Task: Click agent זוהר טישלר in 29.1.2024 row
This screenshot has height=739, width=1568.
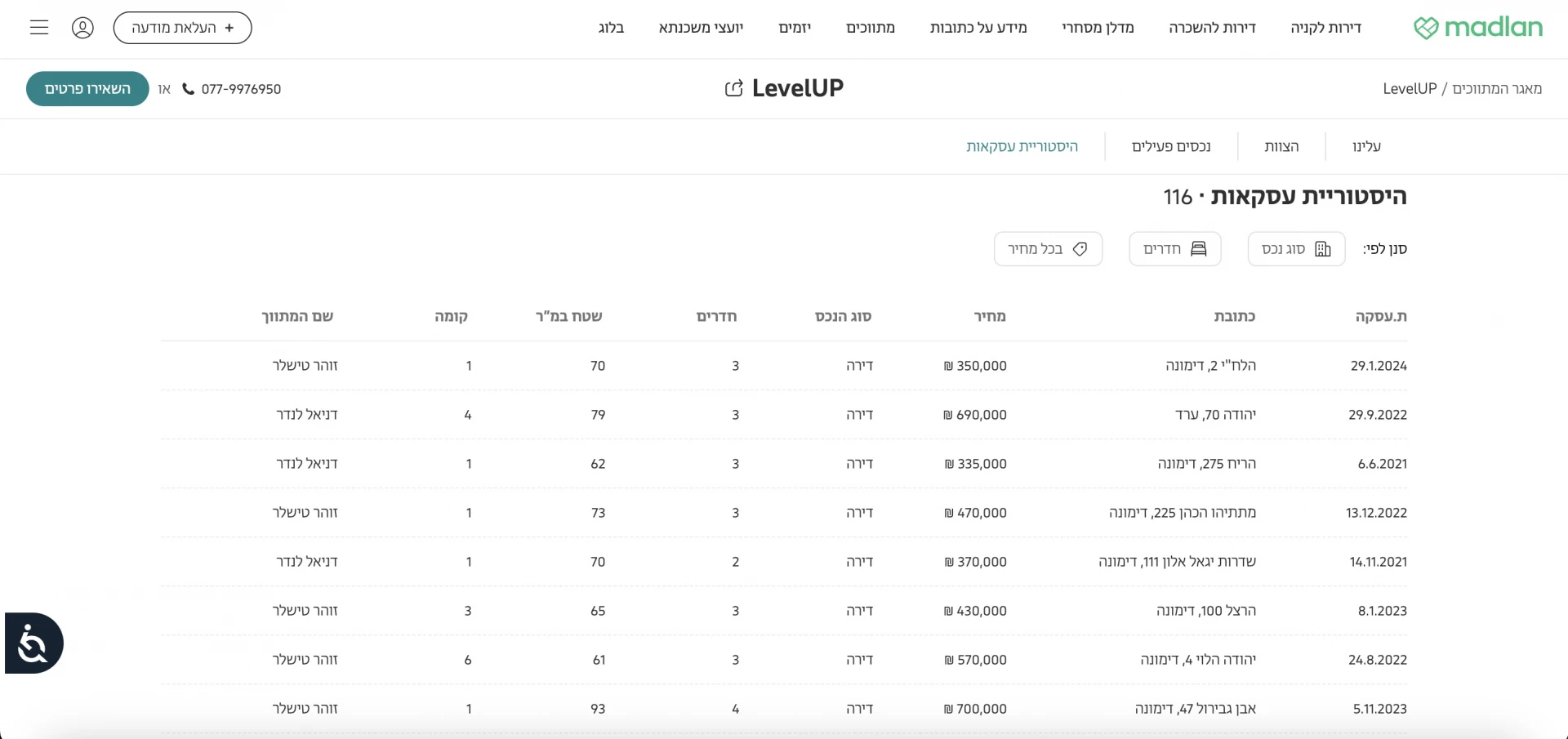Action: 305,366
